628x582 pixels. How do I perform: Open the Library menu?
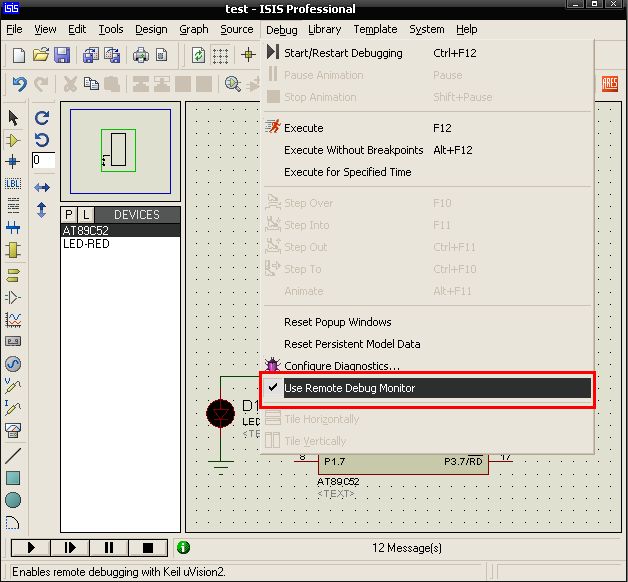pos(325,29)
